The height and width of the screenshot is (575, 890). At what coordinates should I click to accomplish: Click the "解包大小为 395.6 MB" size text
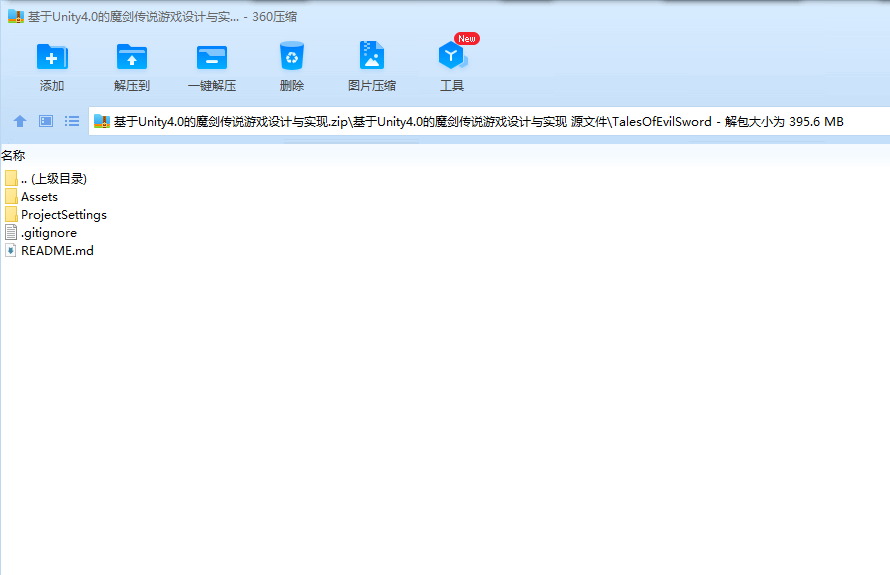tap(784, 121)
